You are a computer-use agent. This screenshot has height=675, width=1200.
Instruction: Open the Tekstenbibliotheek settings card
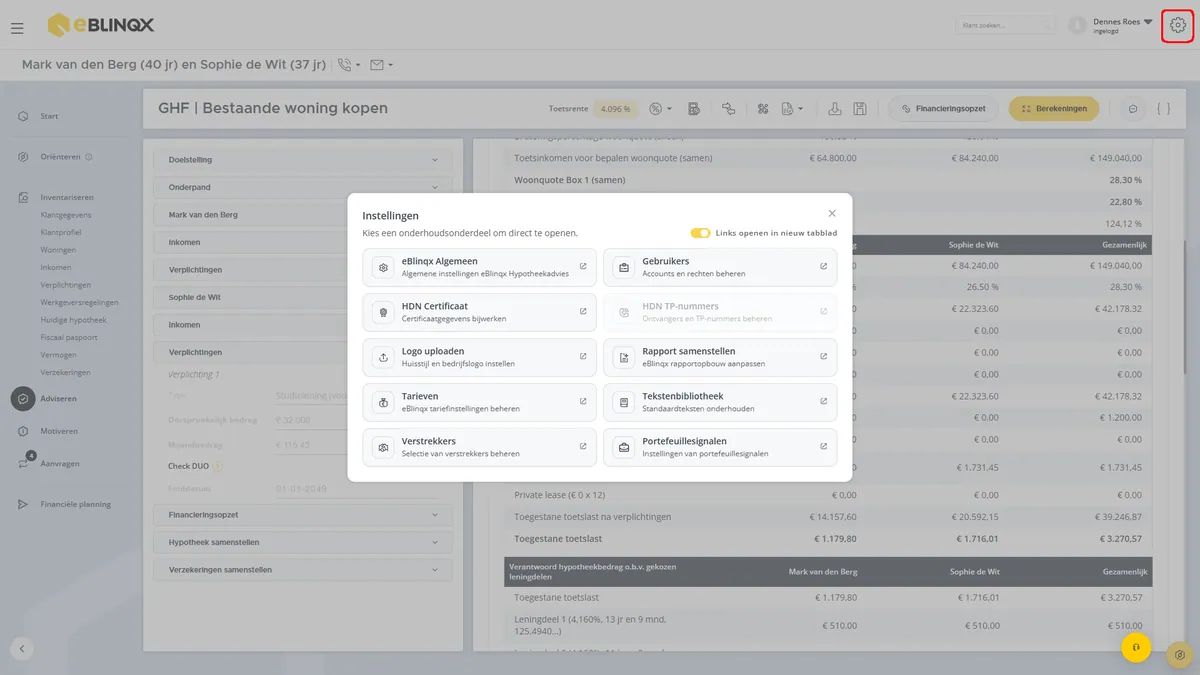click(720, 402)
